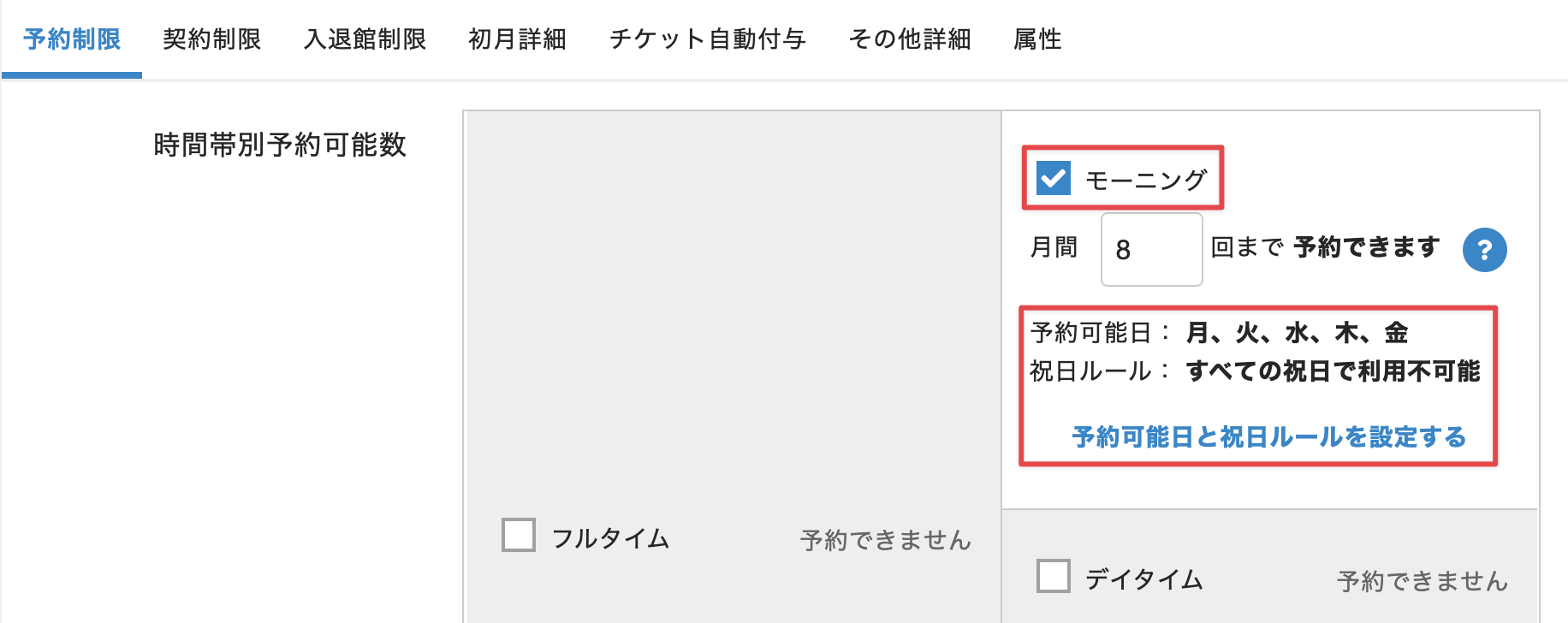Click the 月、火、水、木、金 bookable days text

pyautogui.click(x=1297, y=333)
